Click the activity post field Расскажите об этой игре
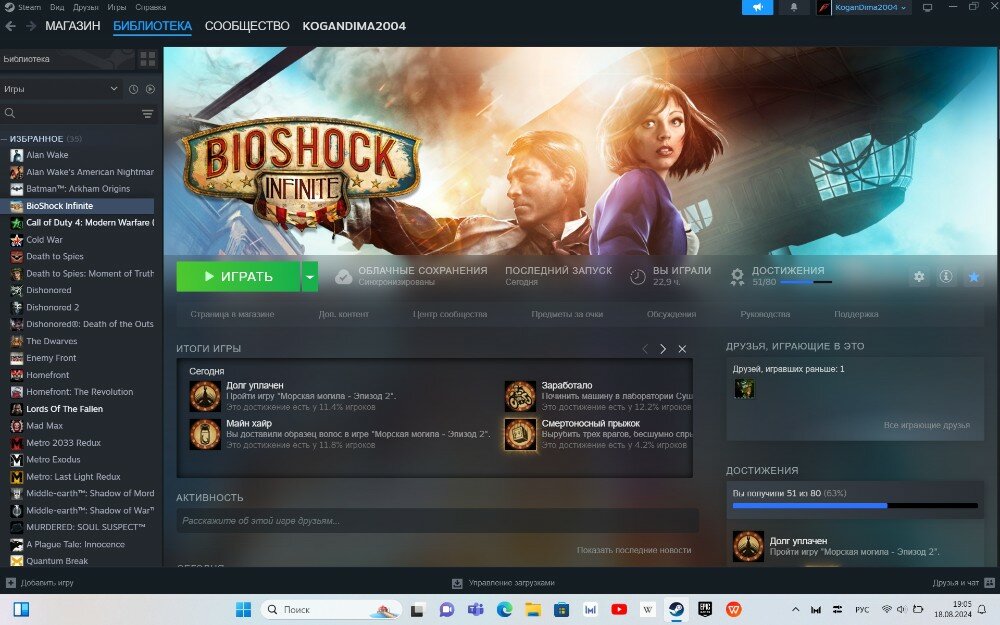 [x=438, y=520]
